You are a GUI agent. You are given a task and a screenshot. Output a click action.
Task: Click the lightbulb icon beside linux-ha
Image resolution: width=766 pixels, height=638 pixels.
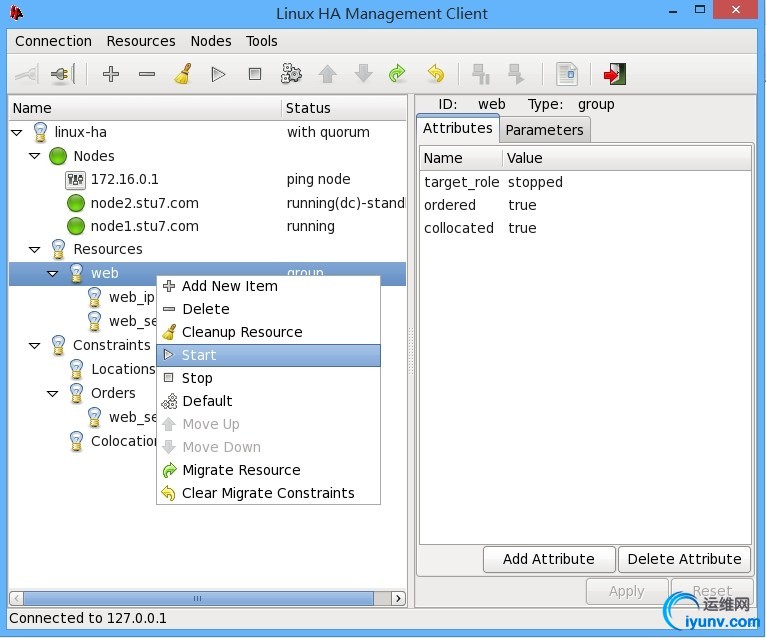pos(40,132)
